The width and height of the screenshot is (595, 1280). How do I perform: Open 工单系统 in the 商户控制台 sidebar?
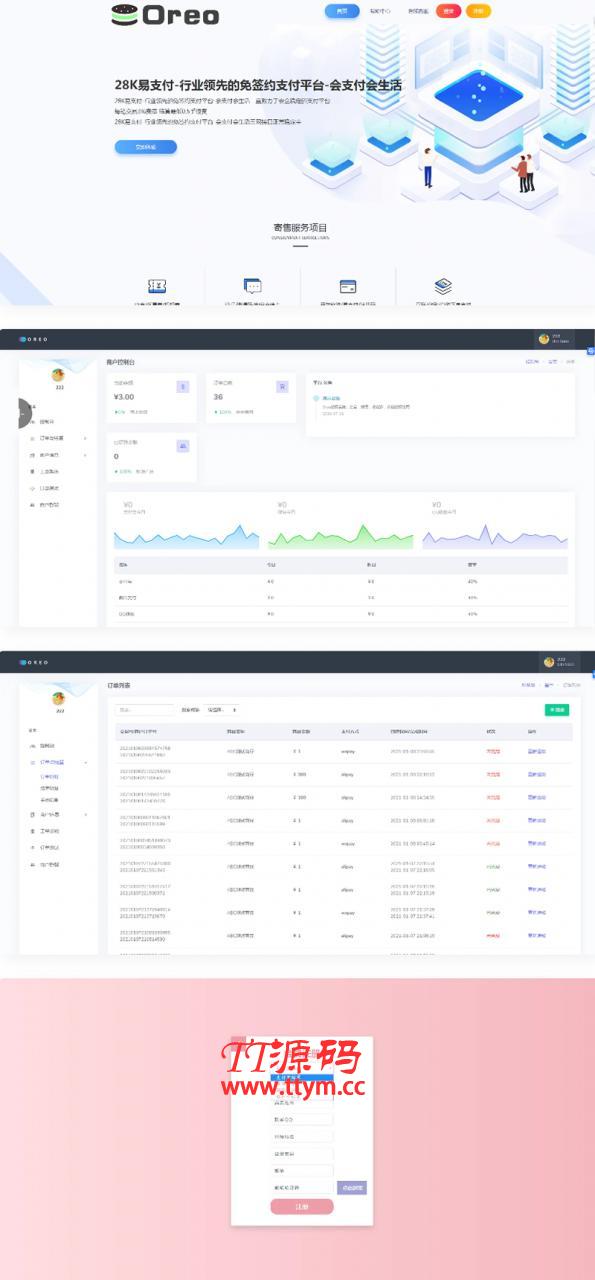coord(48,471)
